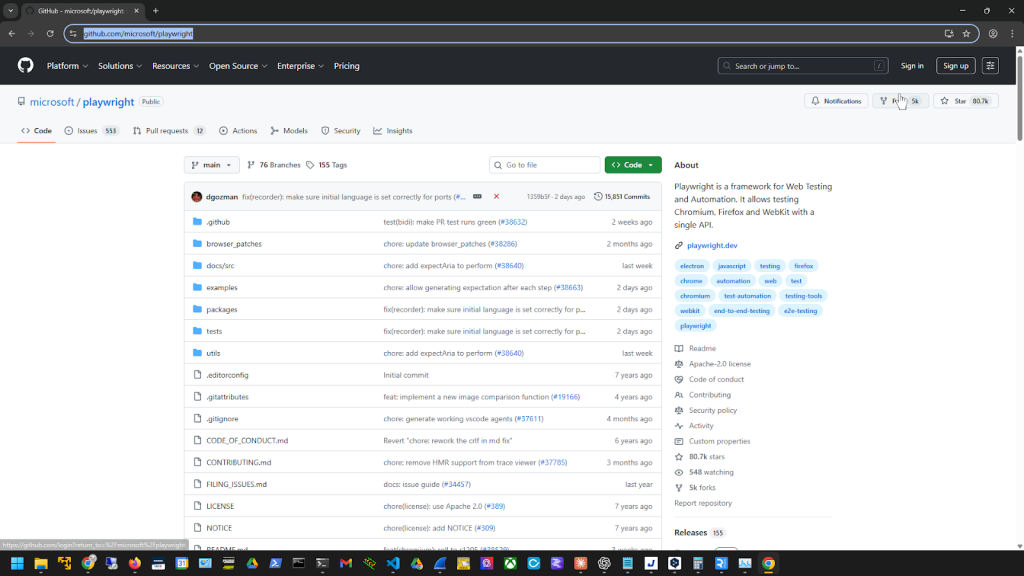The height and width of the screenshot is (576, 1024).
Task: Switch to the Pull requests tab
Action: click(x=170, y=131)
